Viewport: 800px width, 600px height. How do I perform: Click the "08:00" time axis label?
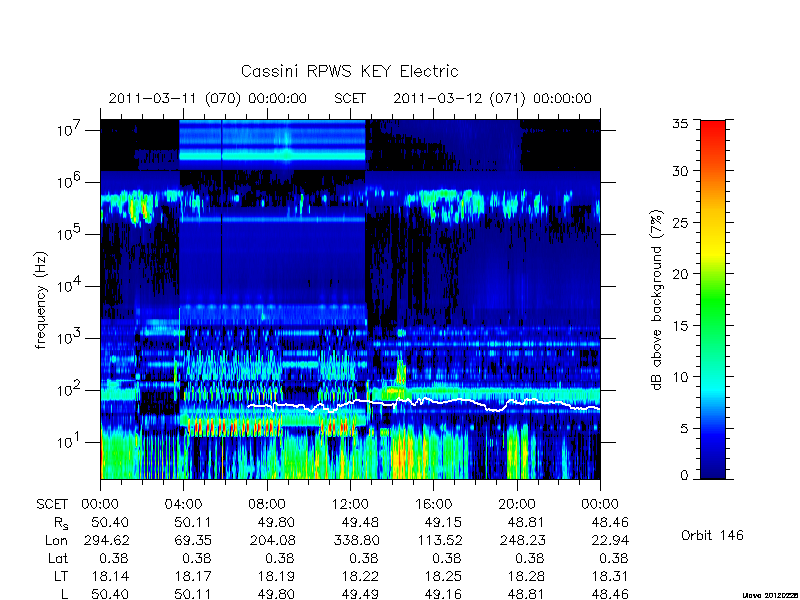pyautogui.click(x=267, y=505)
